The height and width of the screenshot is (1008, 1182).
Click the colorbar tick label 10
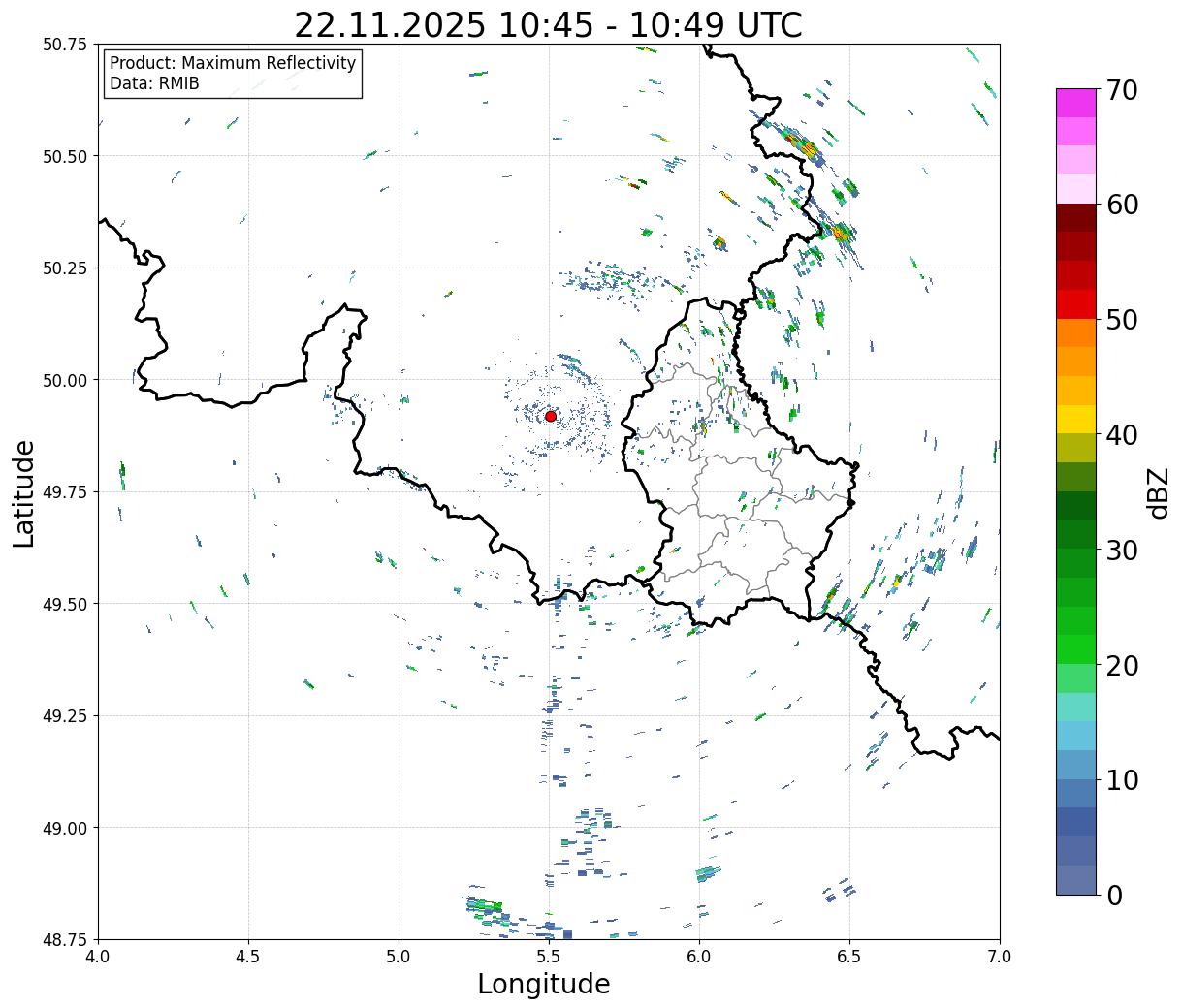click(x=1122, y=780)
